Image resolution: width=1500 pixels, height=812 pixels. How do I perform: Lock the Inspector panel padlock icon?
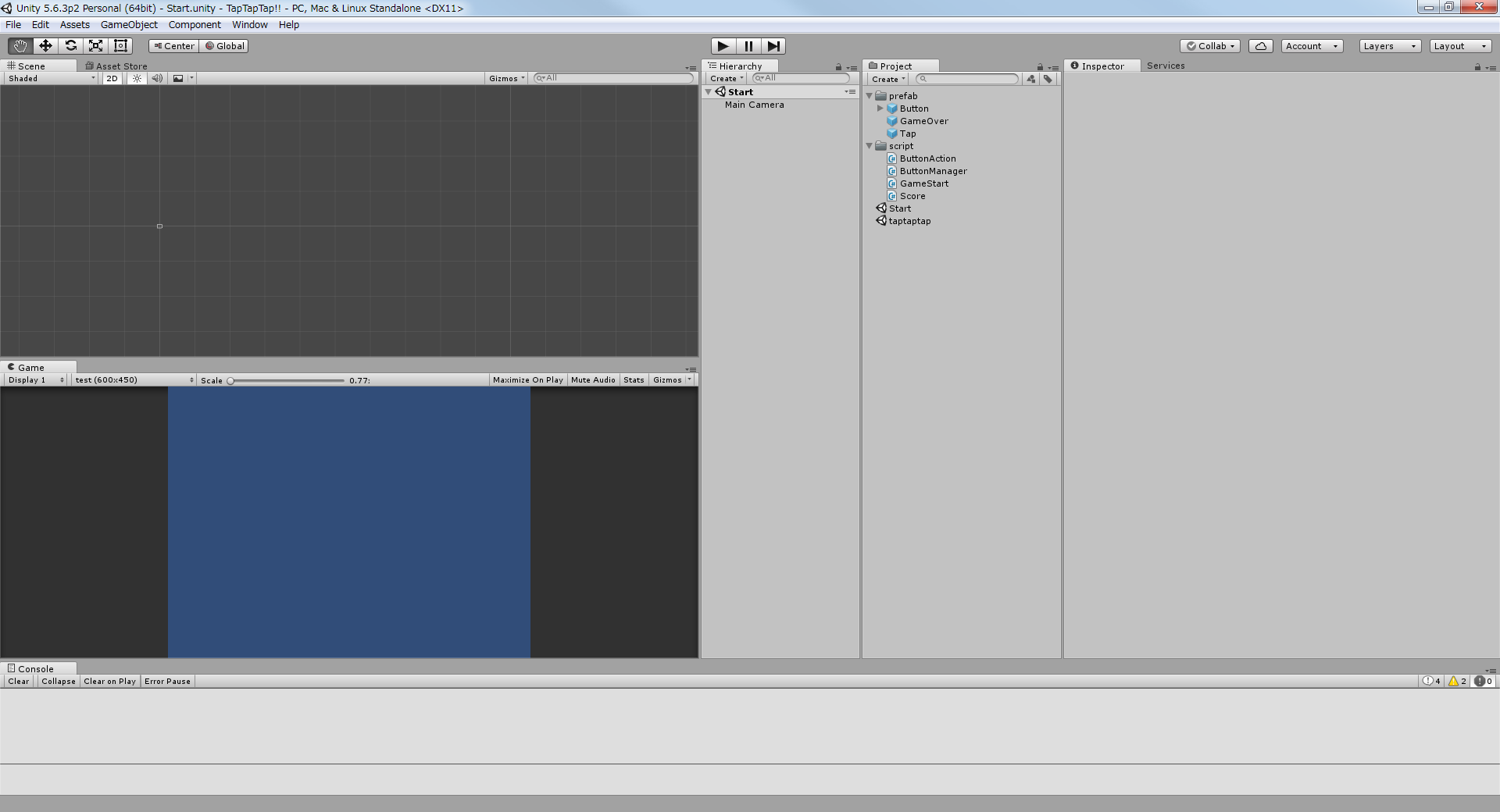tap(1477, 67)
